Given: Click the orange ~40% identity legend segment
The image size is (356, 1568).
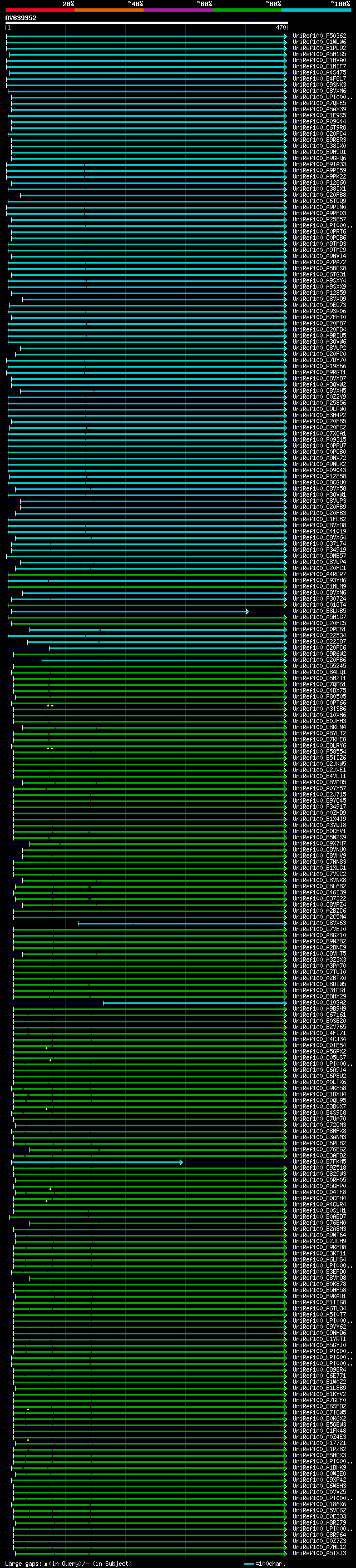Looking at the screenshot, I should click(x=109, y=10).
